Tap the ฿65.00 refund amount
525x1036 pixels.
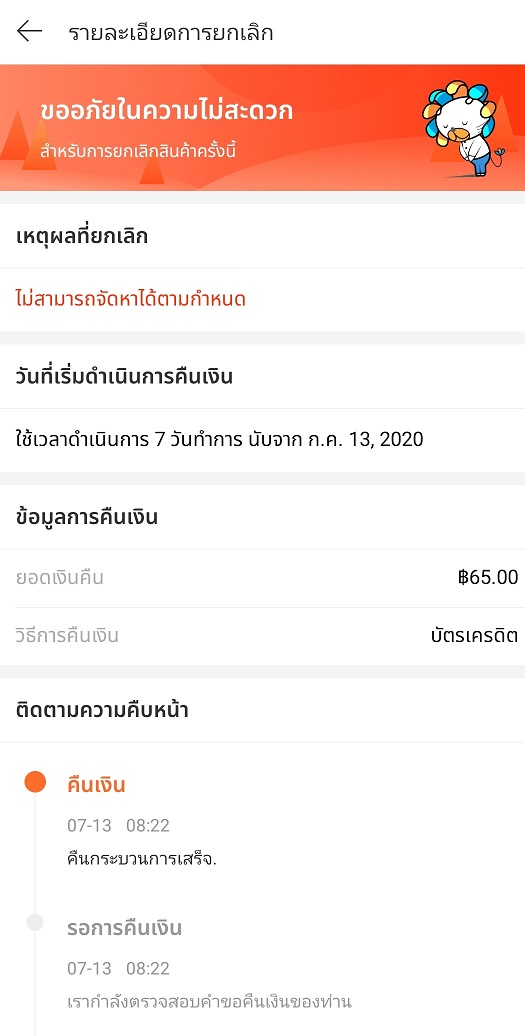pyautogui.click(x=487, y=577)
